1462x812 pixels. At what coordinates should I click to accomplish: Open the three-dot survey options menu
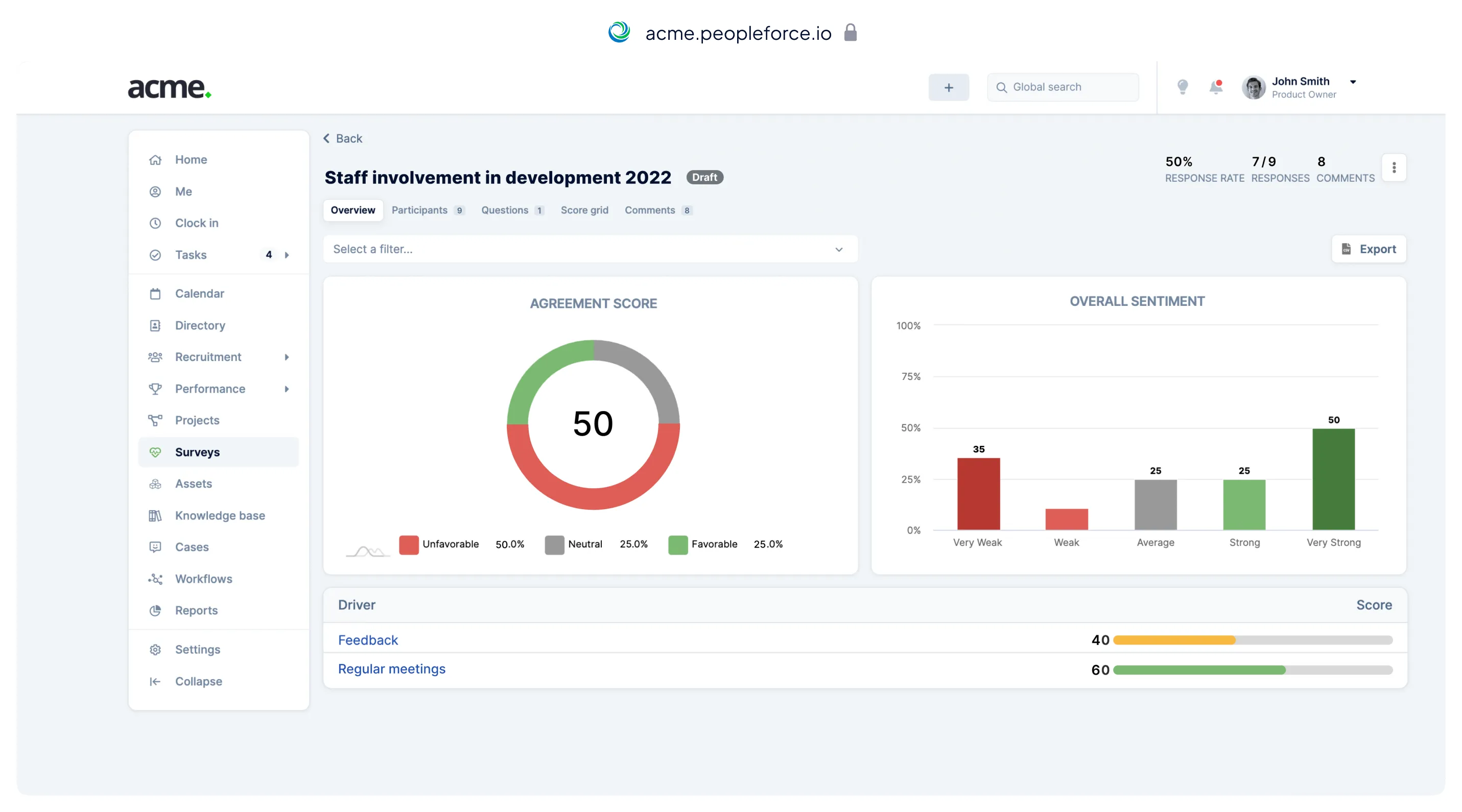(x=1394, y=168)
